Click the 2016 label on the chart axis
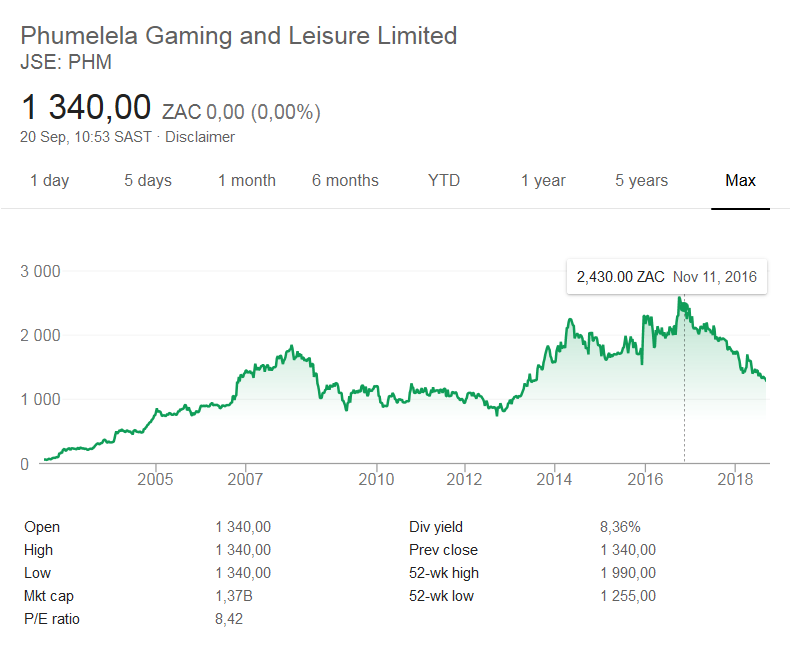Viewport: 790px width, 648px height. pos(646,480)
